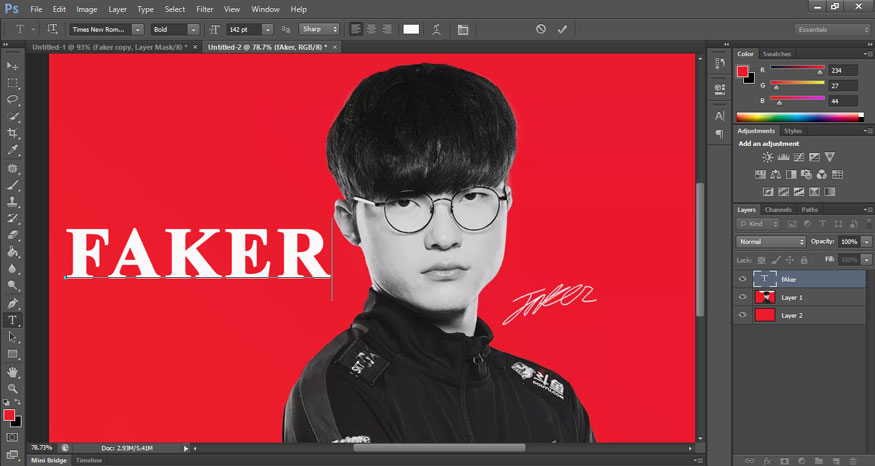Select the Clone Stamp tool
The image size is (875, 466).
tap(12, 201)
